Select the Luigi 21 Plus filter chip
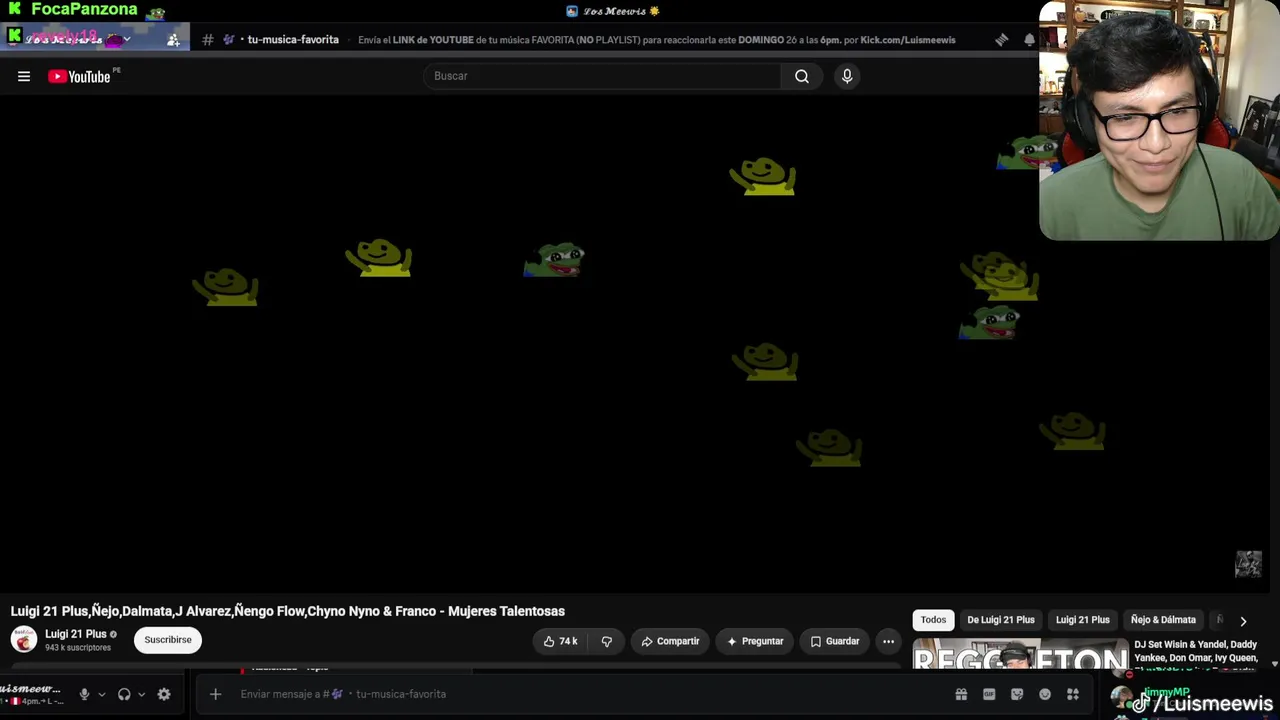The height and width of the screenshot is (720, 1280). (x=1083, y=620)
